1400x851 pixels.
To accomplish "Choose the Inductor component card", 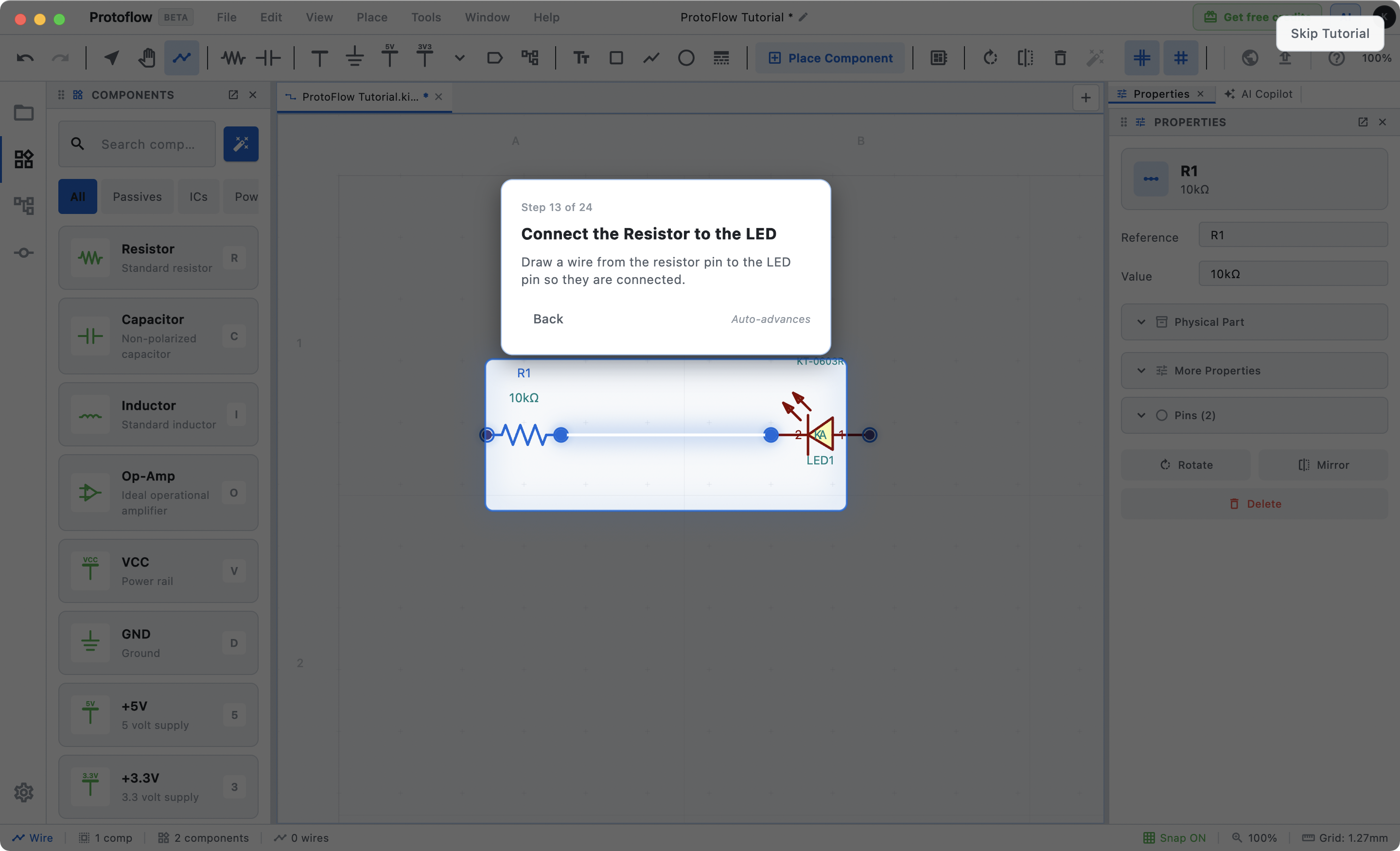I will (158, 414).
